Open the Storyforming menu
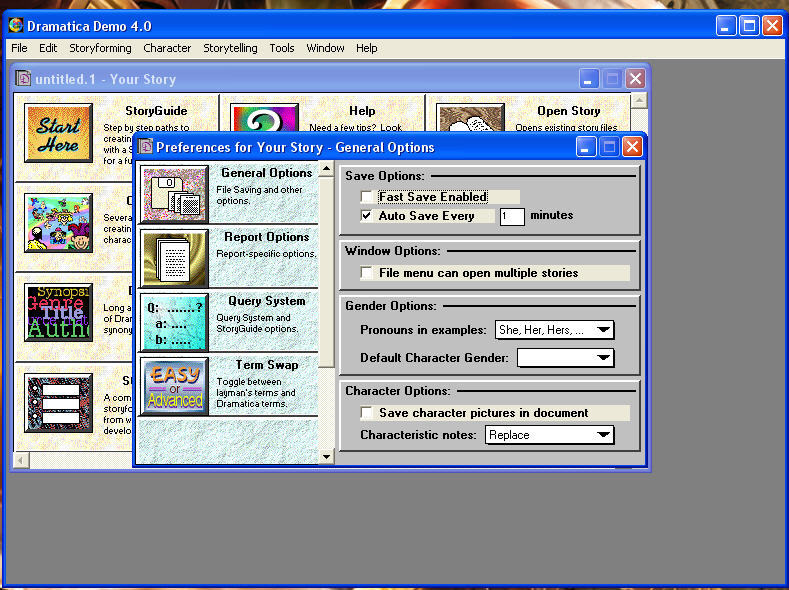Viewport: 789px width, 590px height. (x=100, y=48)
